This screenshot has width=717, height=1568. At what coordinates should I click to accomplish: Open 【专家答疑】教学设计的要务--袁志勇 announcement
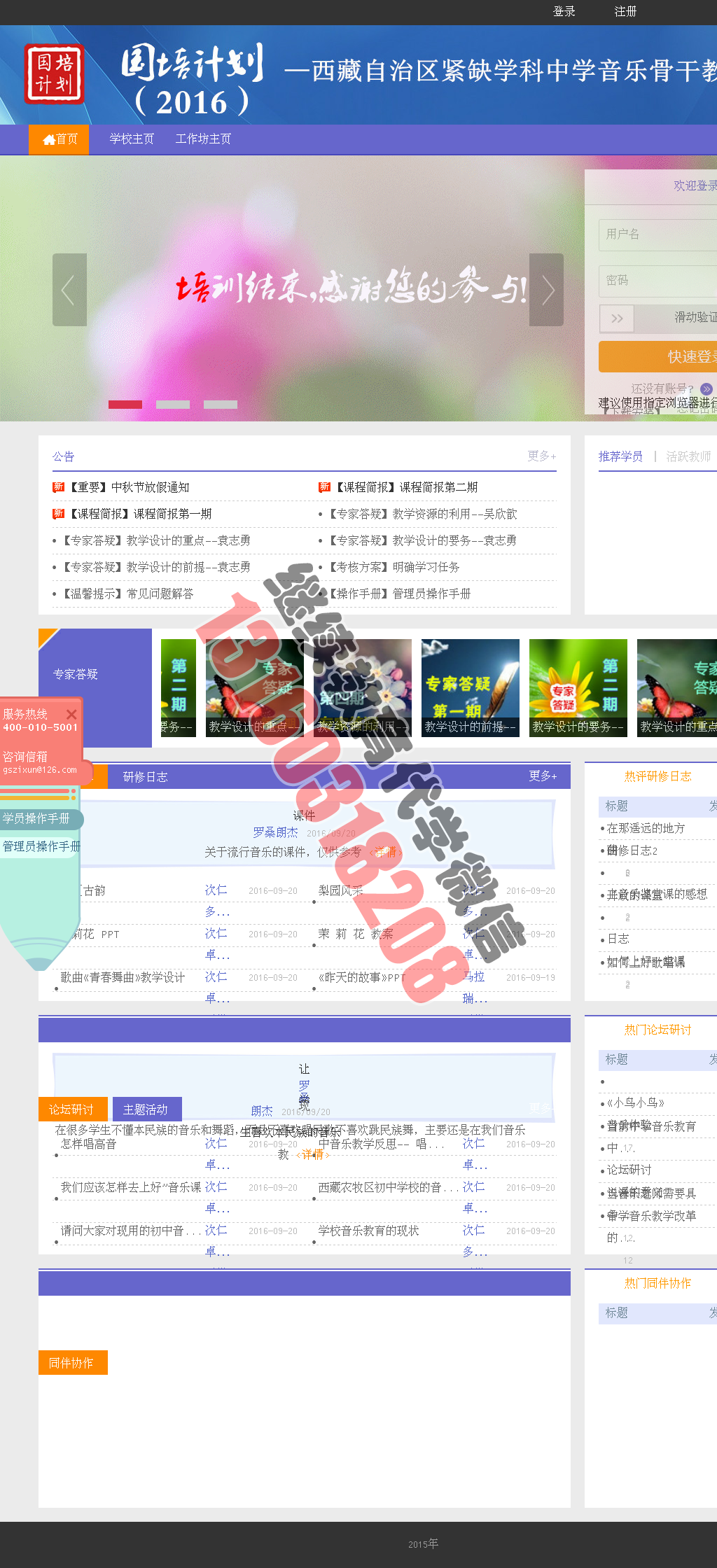[x=422, y=541]
